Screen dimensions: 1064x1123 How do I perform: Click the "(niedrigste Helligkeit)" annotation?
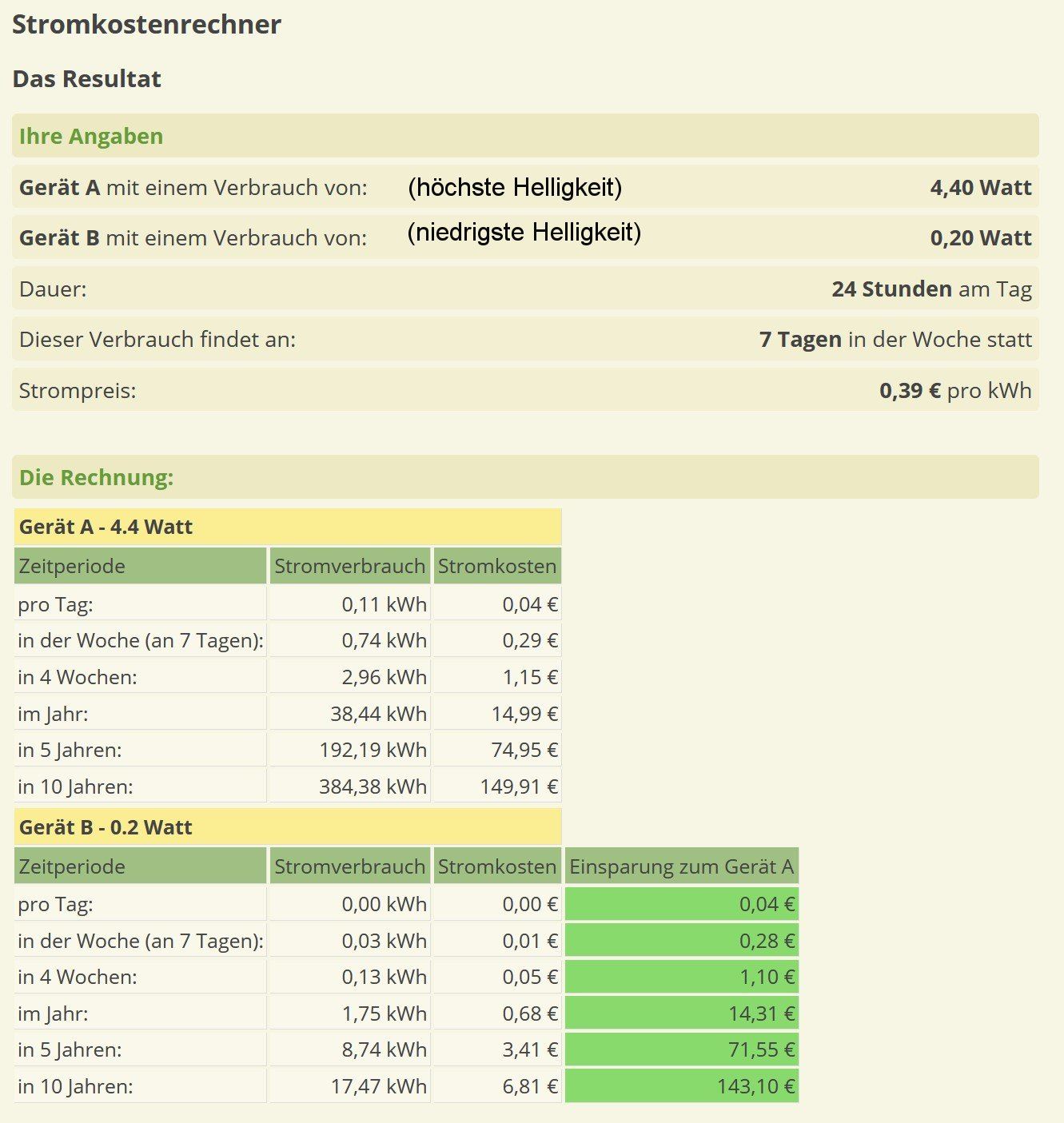pos(524,233)
